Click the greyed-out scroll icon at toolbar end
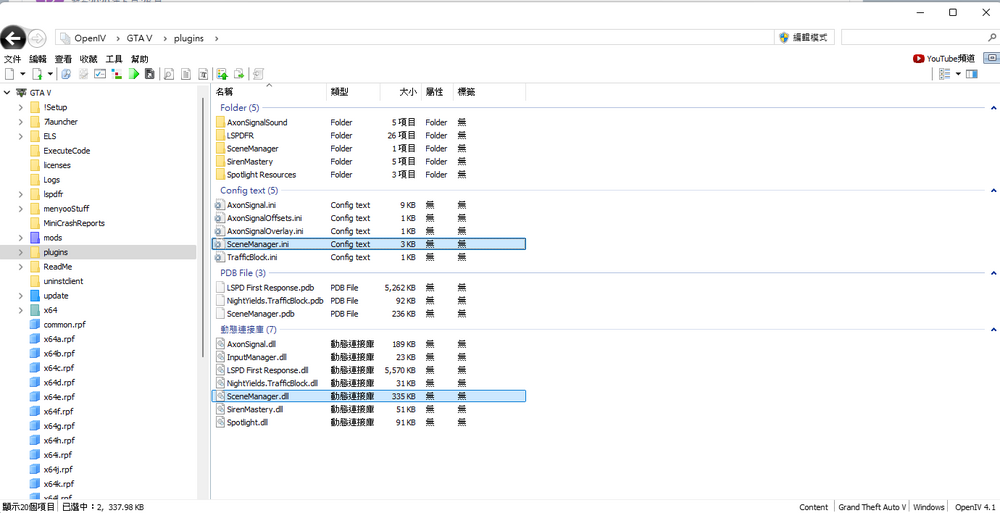This screenshot has height=513, width=1000. click(x=258, y=74)
